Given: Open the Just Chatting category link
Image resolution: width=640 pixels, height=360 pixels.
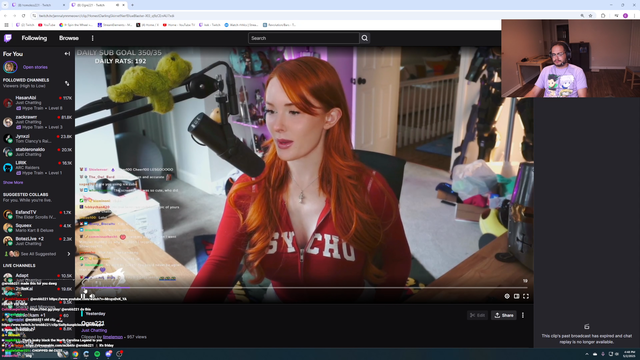Looking at the screenshot, I should pos(94,330).
